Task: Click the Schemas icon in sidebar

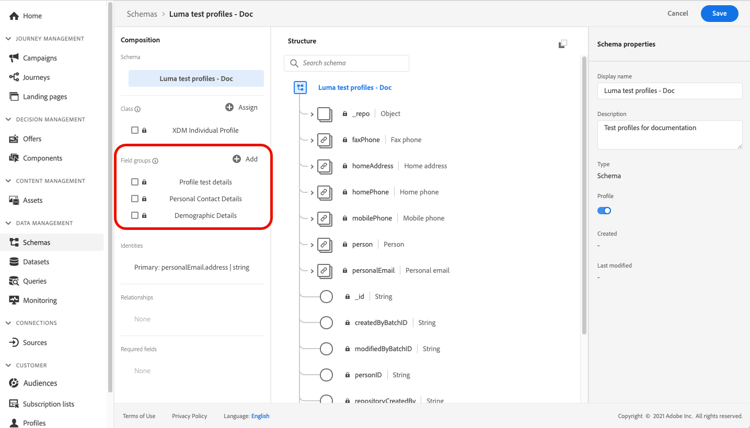Action: [x=14, y=242]
